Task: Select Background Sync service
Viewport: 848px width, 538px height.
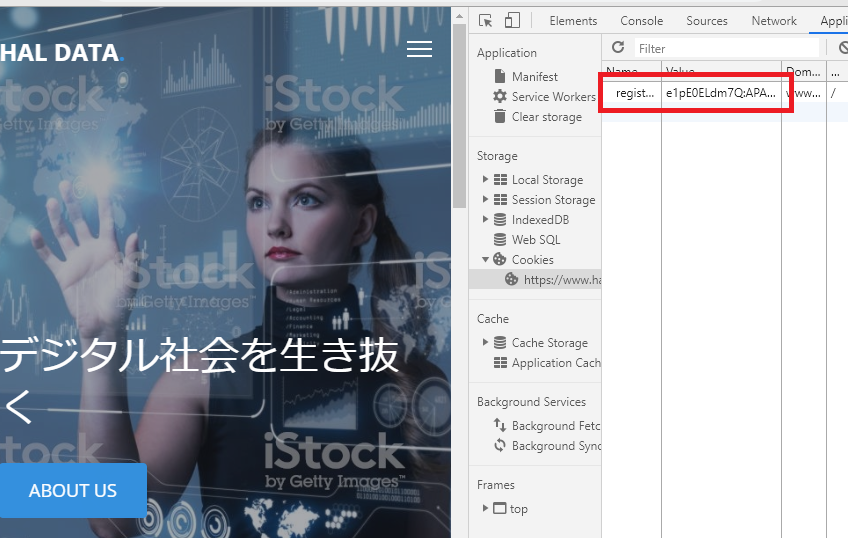Action: (556, 446)
